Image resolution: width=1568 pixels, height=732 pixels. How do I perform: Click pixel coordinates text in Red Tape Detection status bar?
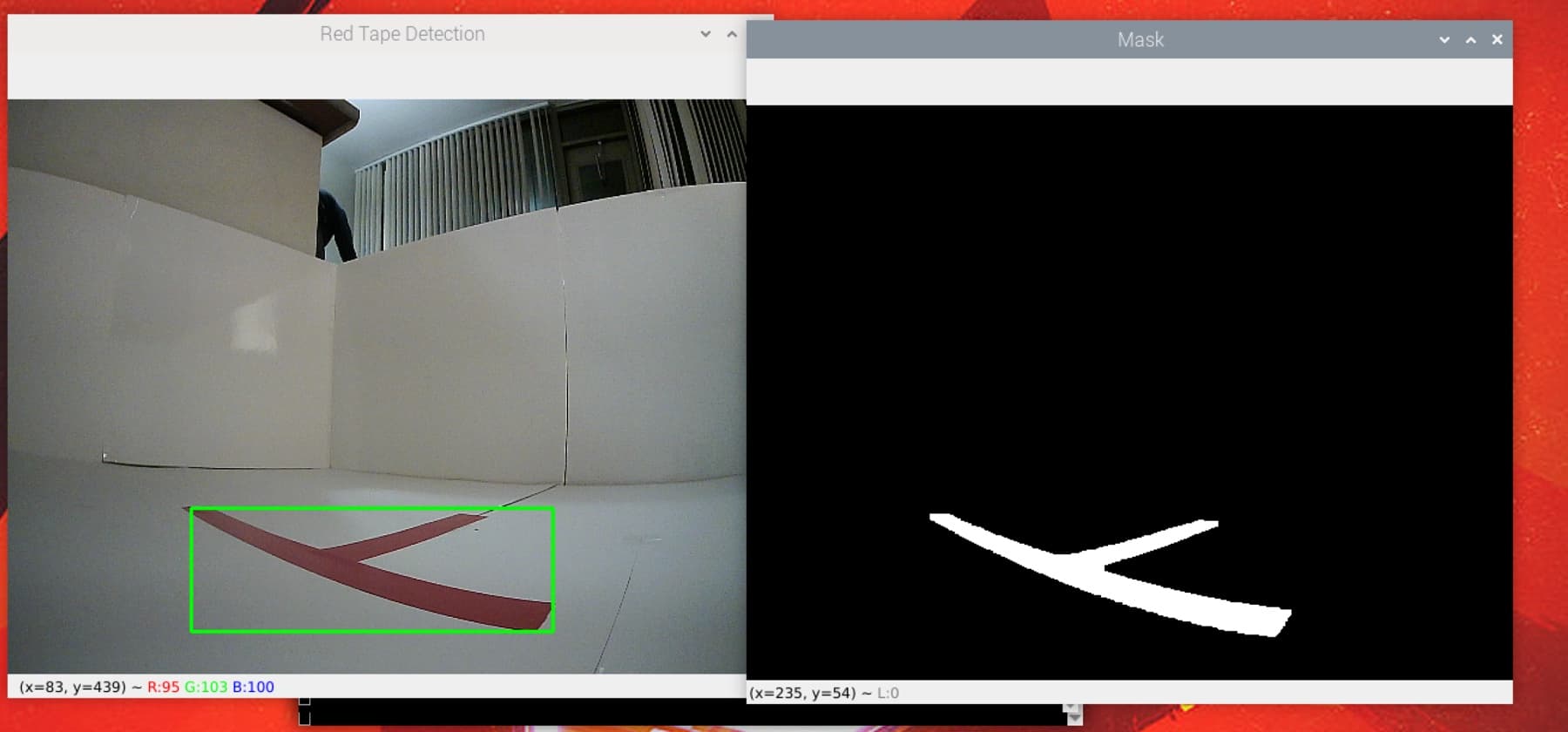73,687
